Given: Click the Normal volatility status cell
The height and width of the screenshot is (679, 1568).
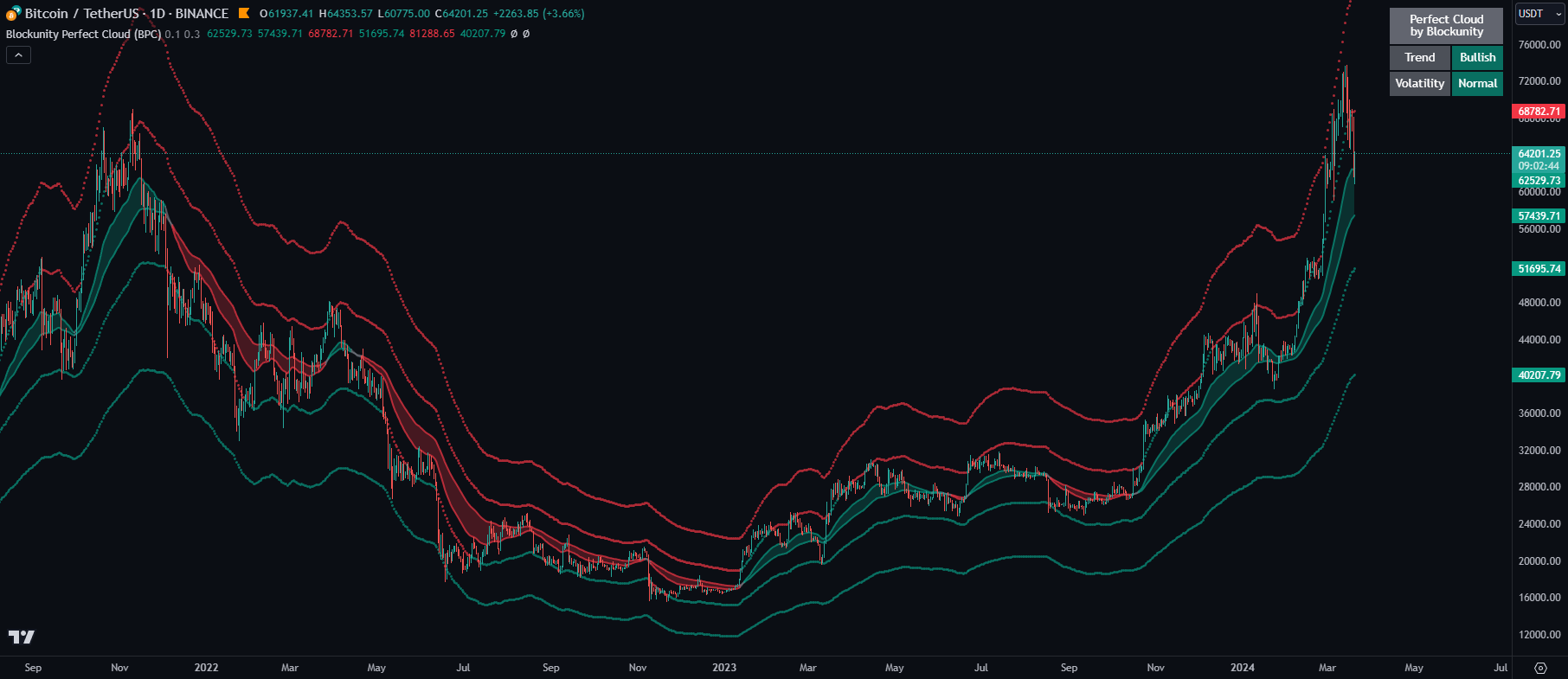Looking at the screenshot, I should [1477, 83].
